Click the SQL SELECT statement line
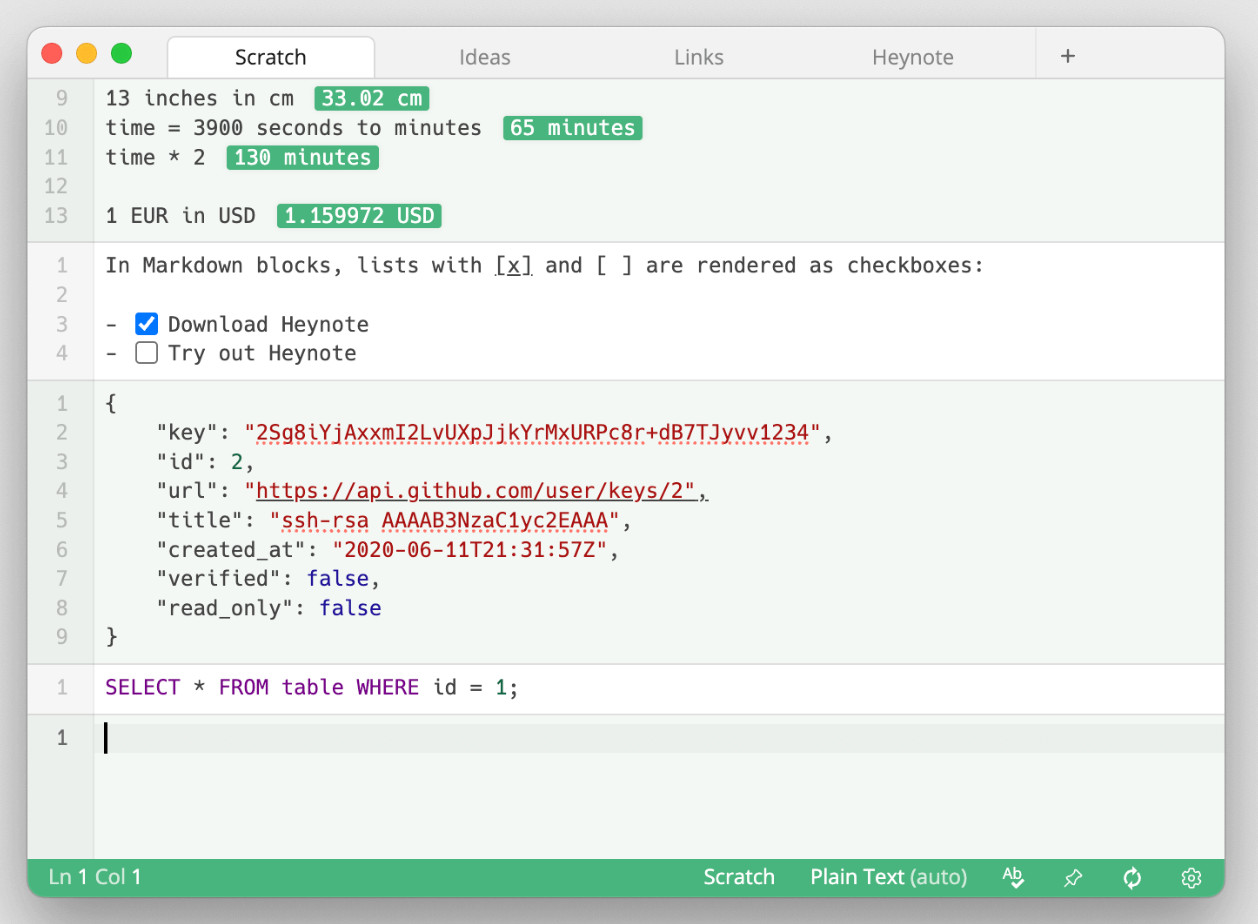Viewport: 1258px width, 924px height. click(x=312, y=688)
